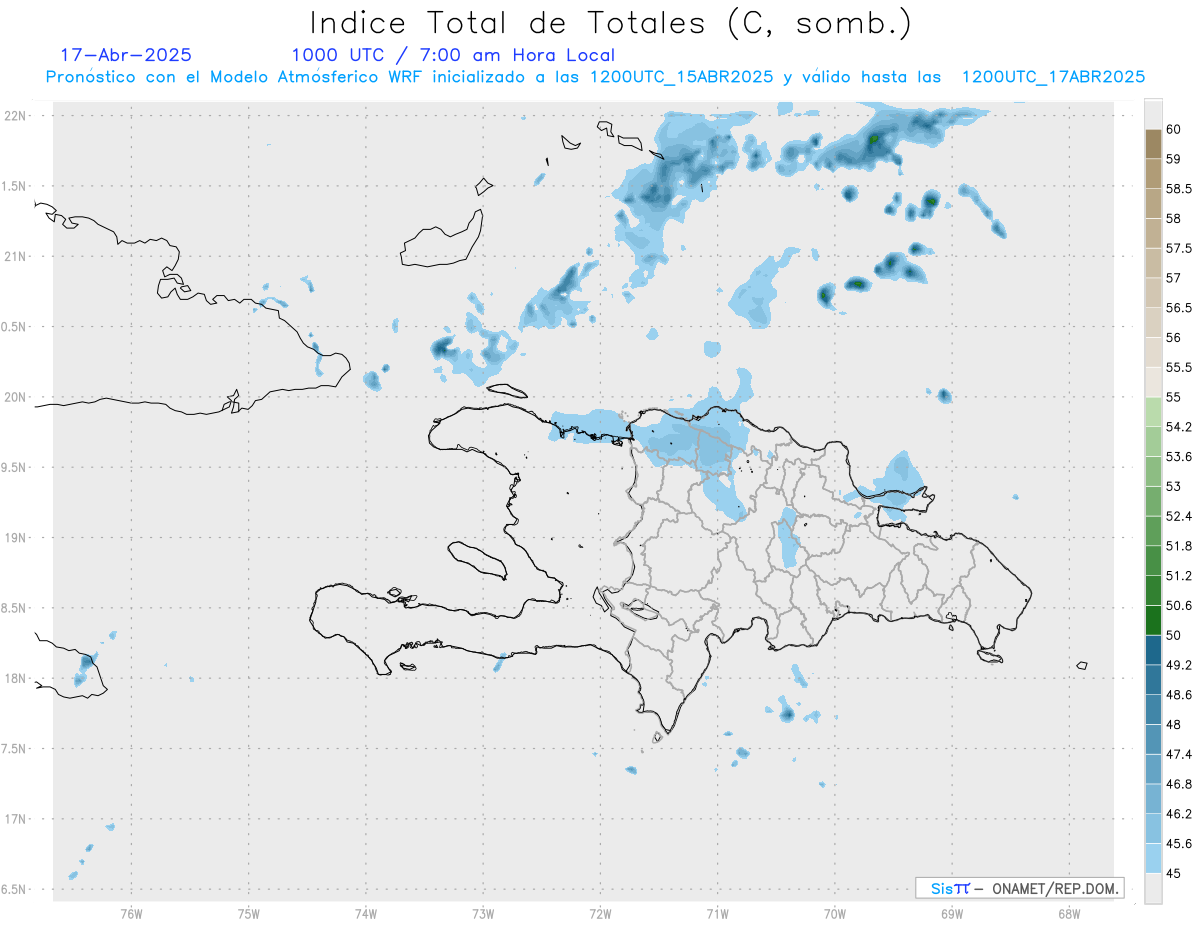The image size is (1200, 927).
Task: Click the '71W' longitude label
Action: pos(717,914)
